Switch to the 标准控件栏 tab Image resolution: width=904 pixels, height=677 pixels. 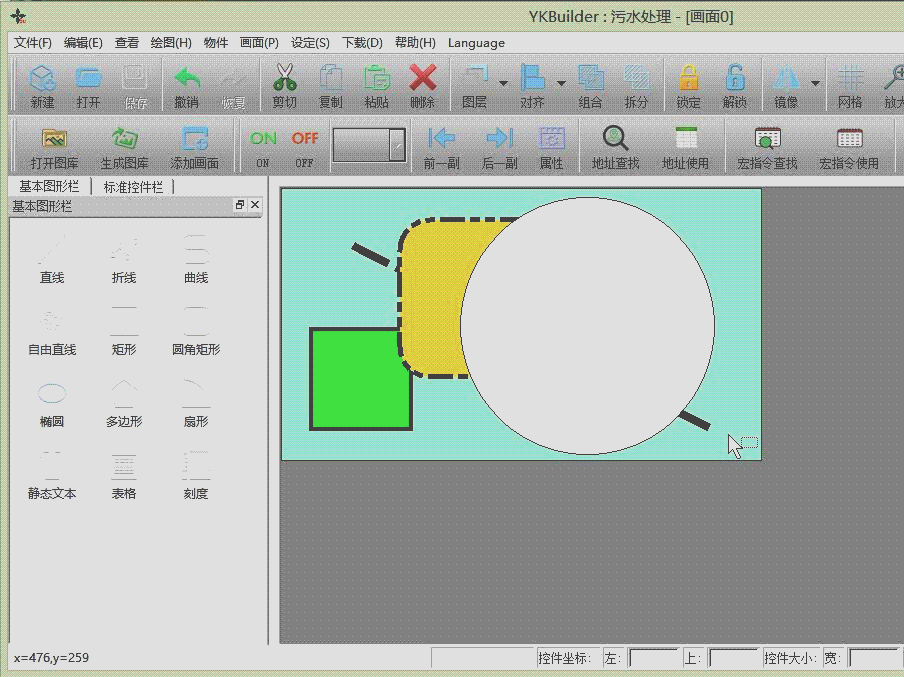pyautogui.click(x=133, y=187)
